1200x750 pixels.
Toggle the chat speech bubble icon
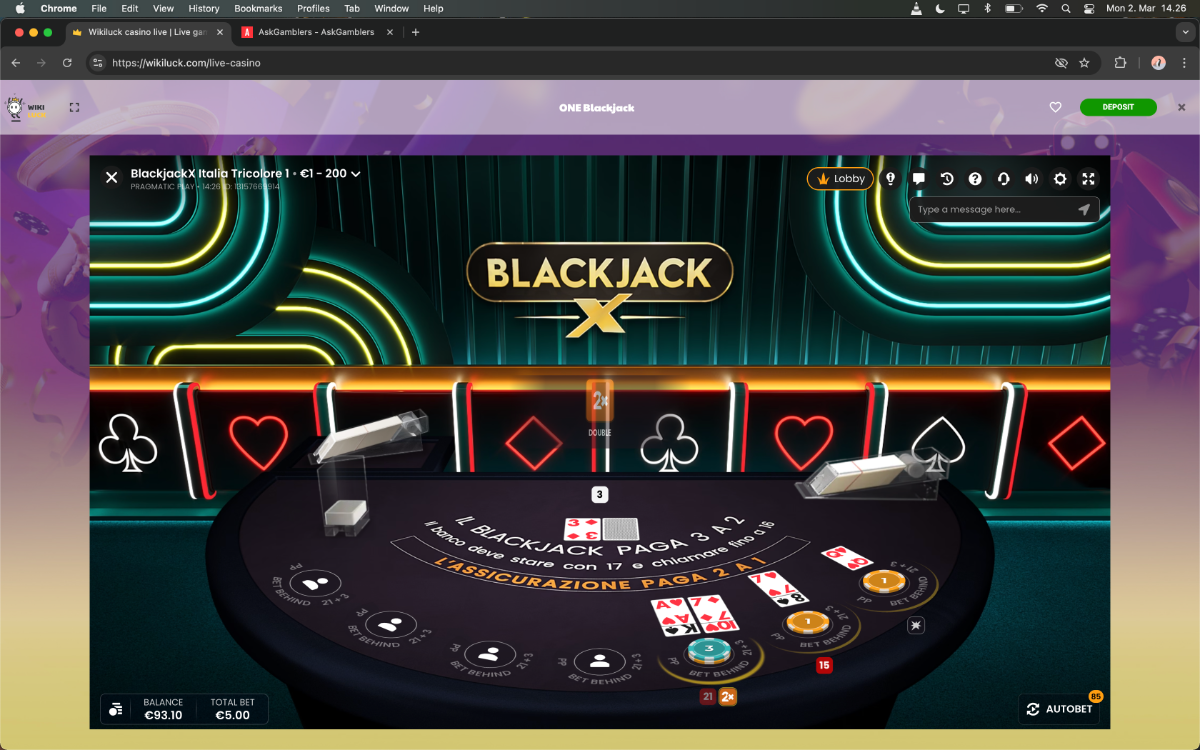(x=919, y=179)
